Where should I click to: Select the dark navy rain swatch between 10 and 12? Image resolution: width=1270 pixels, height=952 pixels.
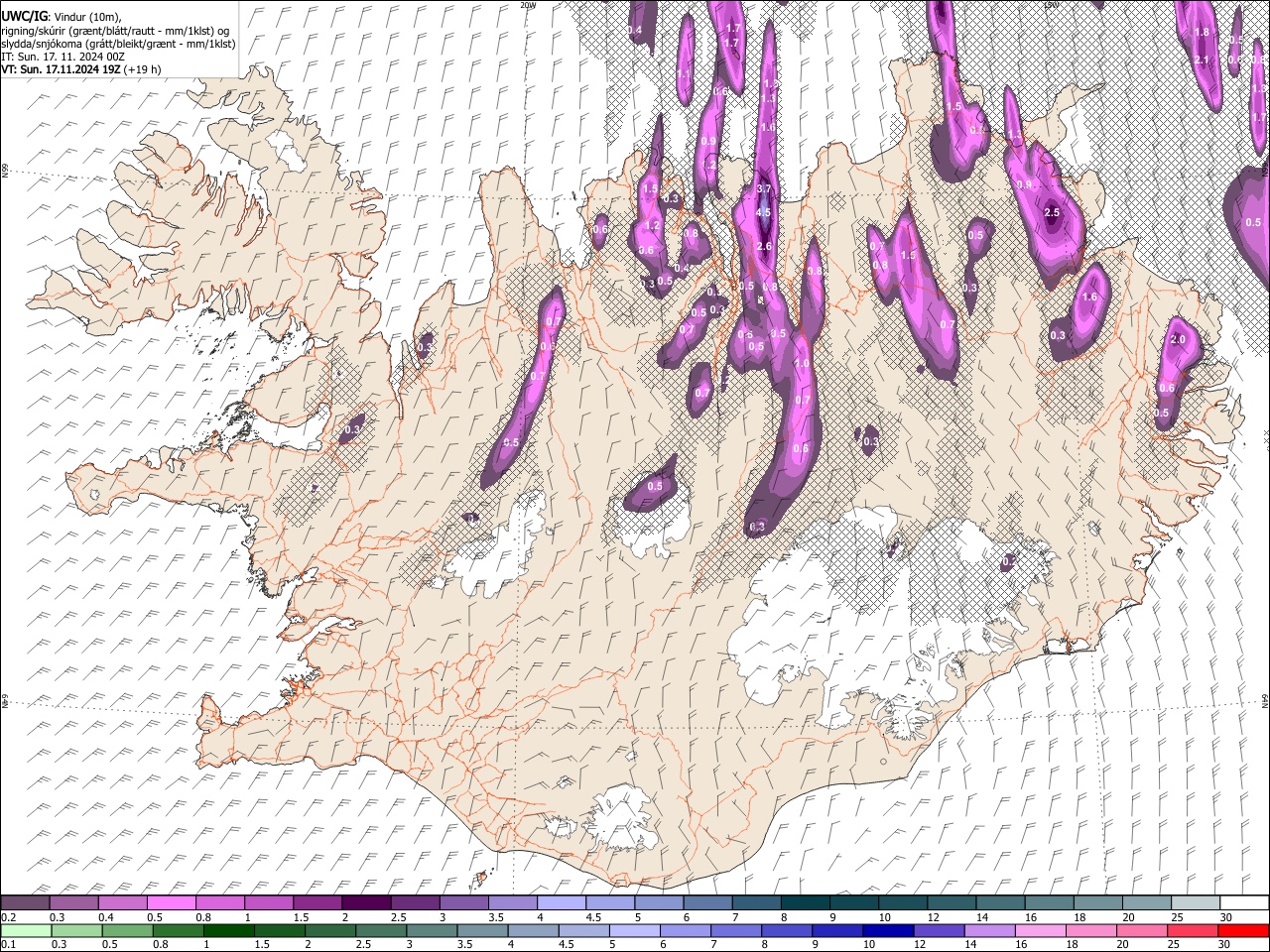pyautogui.click(x=888, y=930)
